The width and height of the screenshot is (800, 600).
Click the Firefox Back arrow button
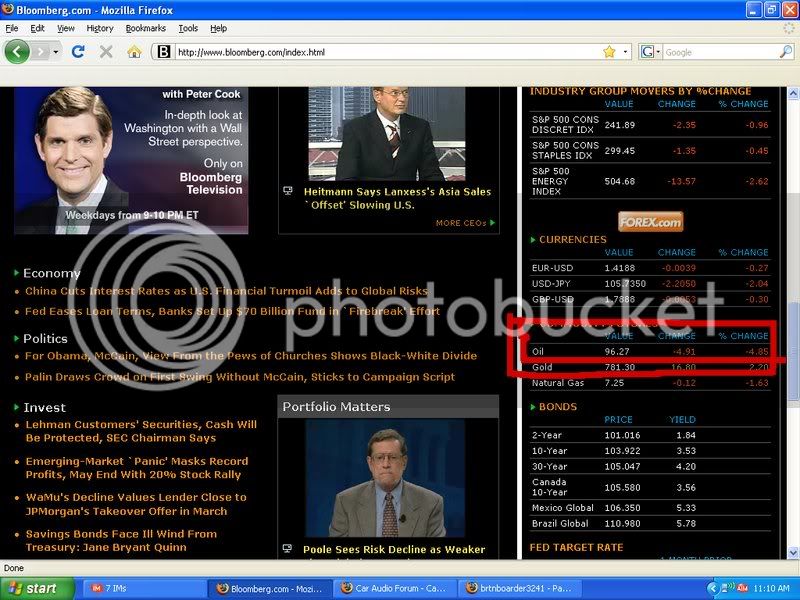(x=17, y=52)
